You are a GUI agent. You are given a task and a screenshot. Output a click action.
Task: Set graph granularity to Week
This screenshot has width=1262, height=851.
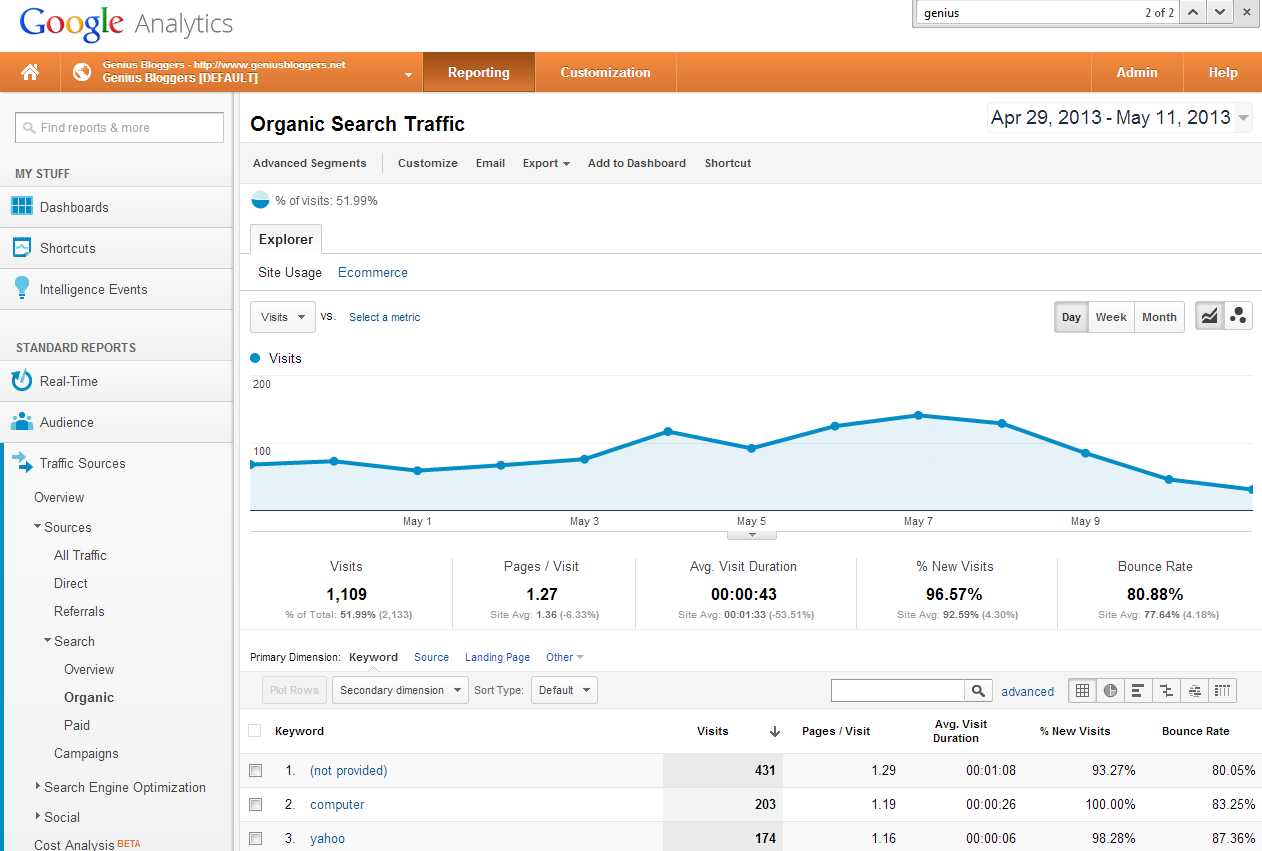pos(1111,317)
